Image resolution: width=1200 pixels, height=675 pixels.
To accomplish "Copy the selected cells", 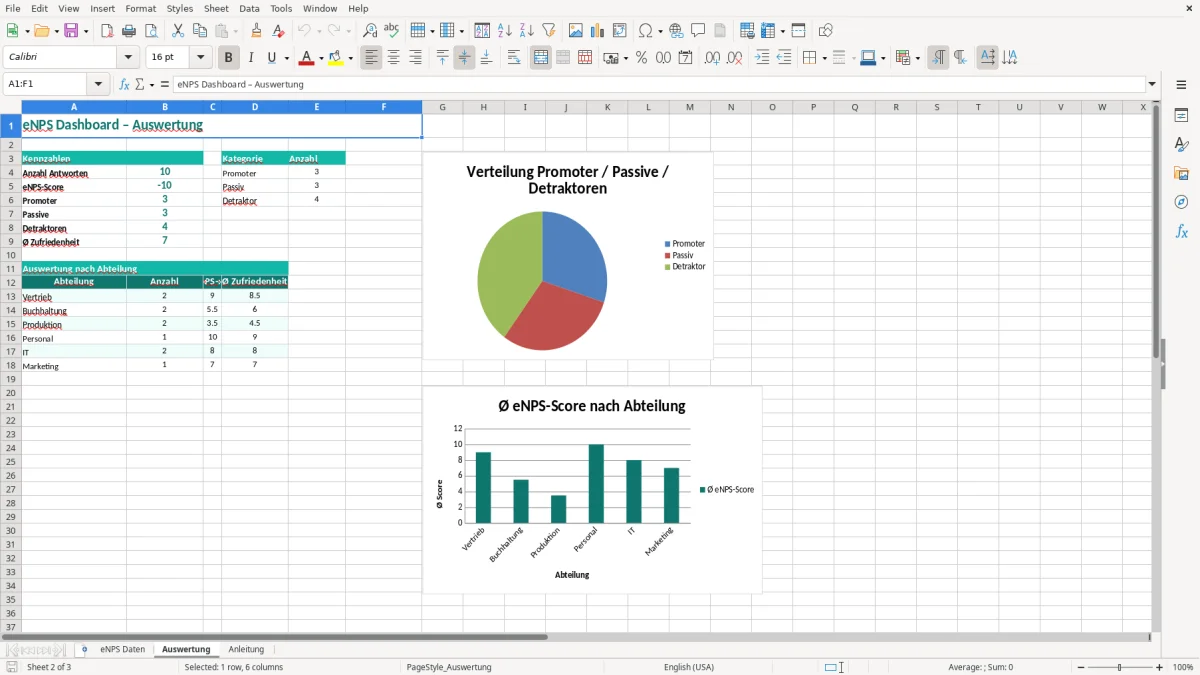I will 200,31.
